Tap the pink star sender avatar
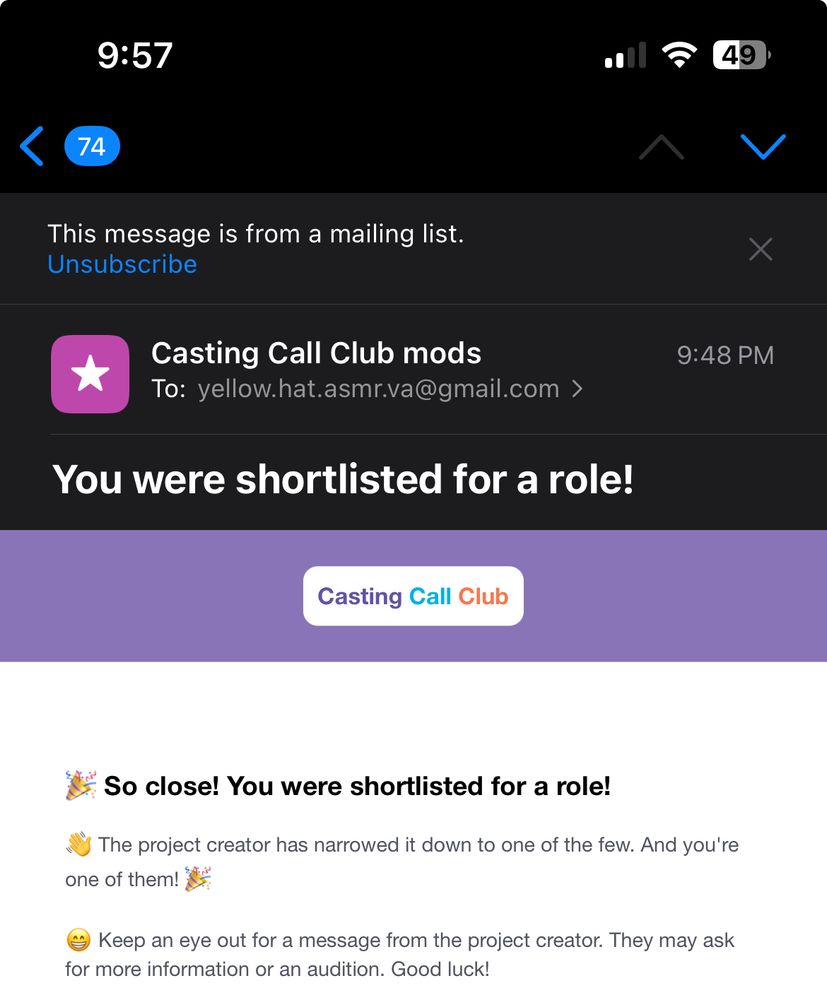The width and height of the screenshot is (827, 1000). pyautogui.click(x=90, y=374)
